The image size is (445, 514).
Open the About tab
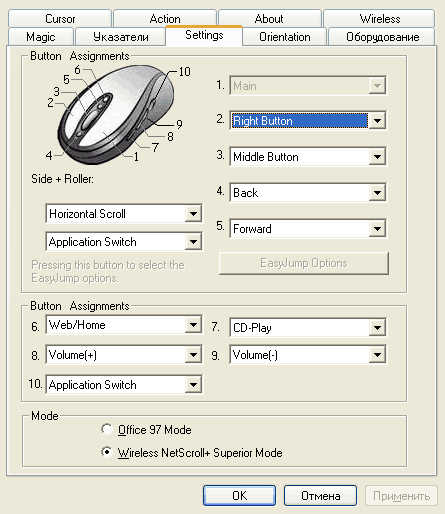[269, 18]
